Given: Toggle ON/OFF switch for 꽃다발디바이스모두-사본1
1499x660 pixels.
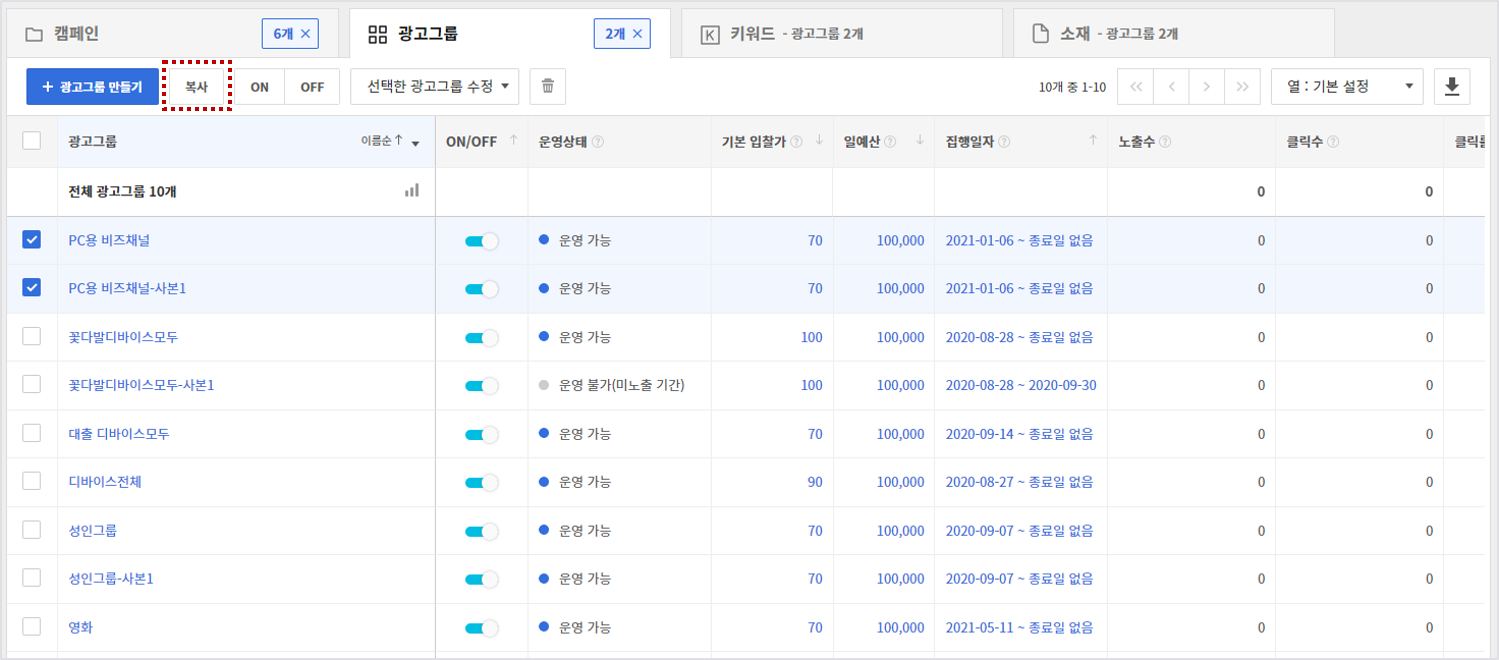Looking at the screenshot, I should pyautogui.click(x=481, y=386).
